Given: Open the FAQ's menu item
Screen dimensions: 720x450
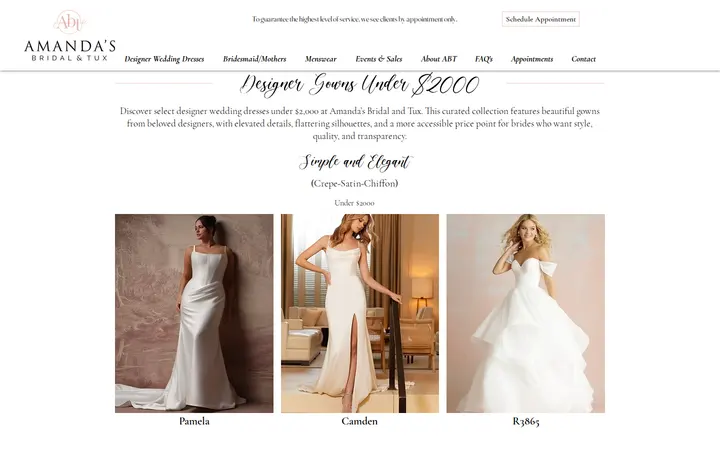Looking at the screenshot, I should [484, 59].
